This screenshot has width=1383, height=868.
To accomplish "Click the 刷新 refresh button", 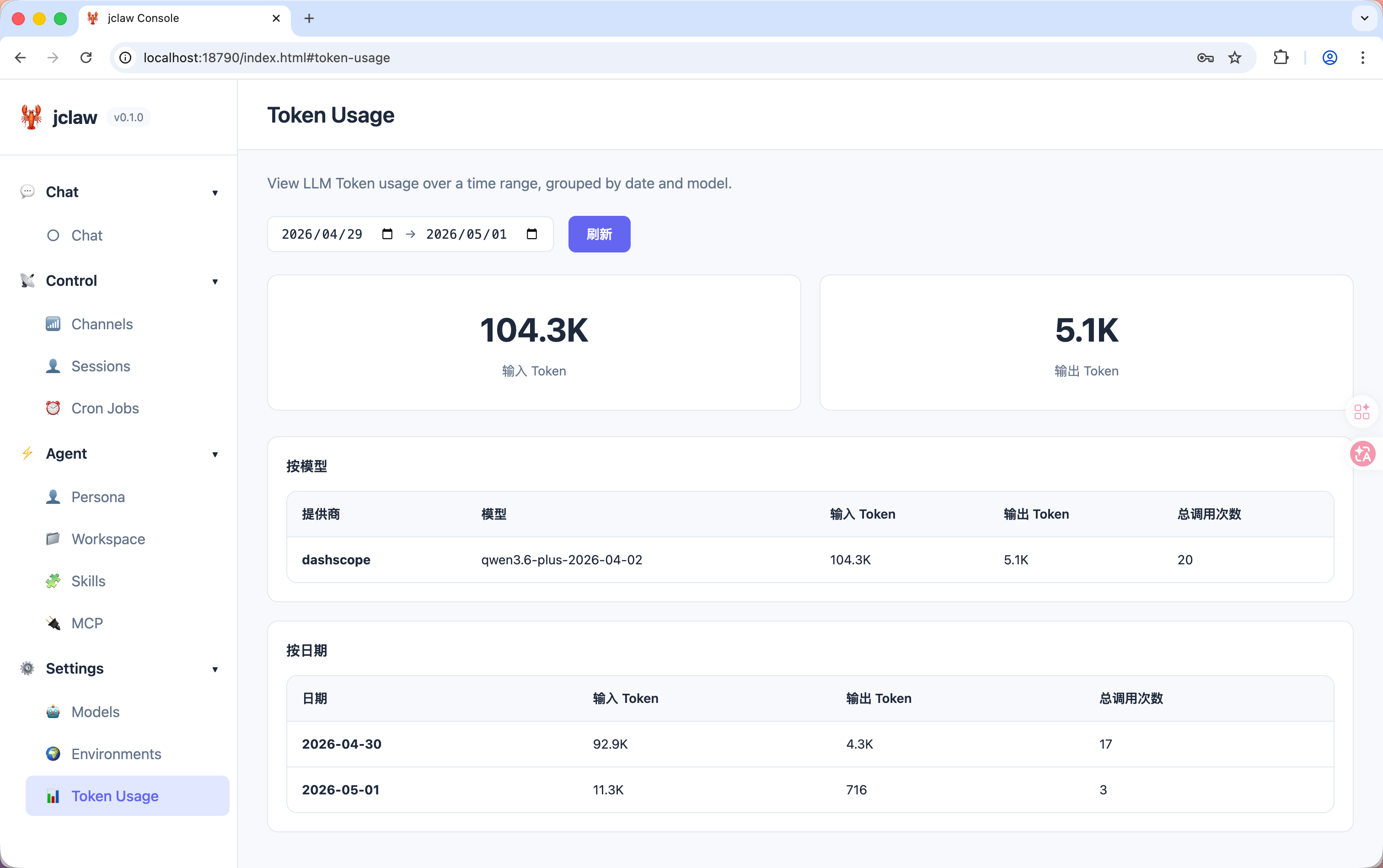I will pyautogui.click(x=599, y=234).
